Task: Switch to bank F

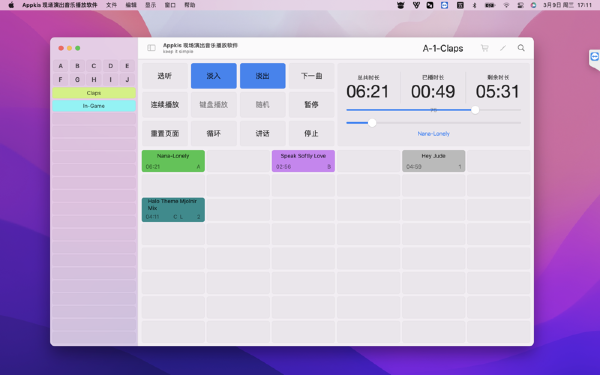Action: click(x=60, y=80)
